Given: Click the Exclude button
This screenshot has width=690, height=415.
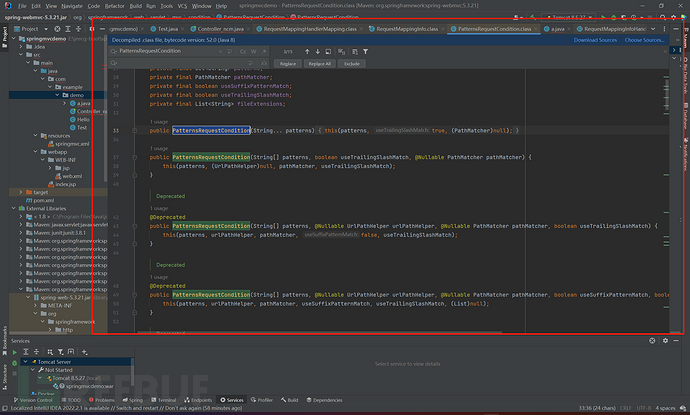Looking at the screenshot, I should (352, 64).
